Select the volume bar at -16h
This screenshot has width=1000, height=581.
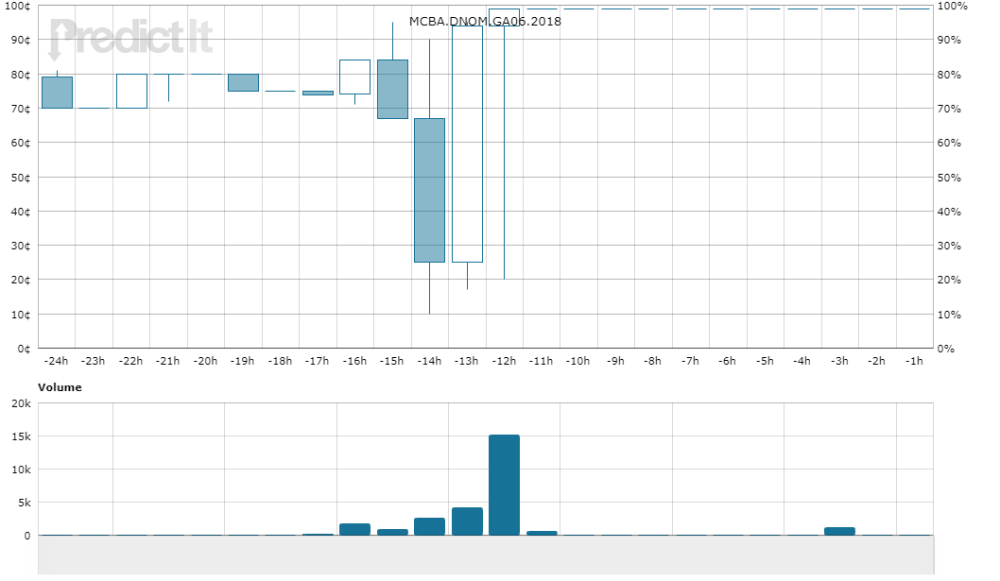(355, 530)
